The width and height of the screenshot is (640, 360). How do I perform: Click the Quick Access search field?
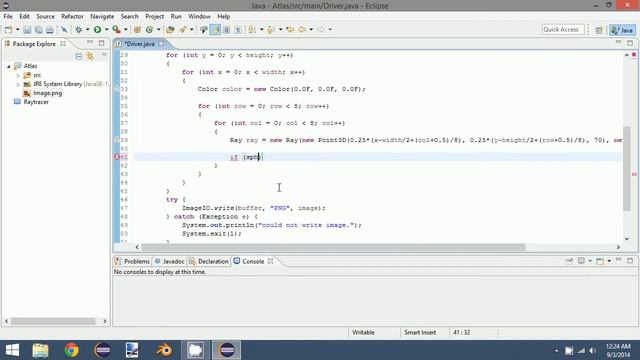[563, 29]
